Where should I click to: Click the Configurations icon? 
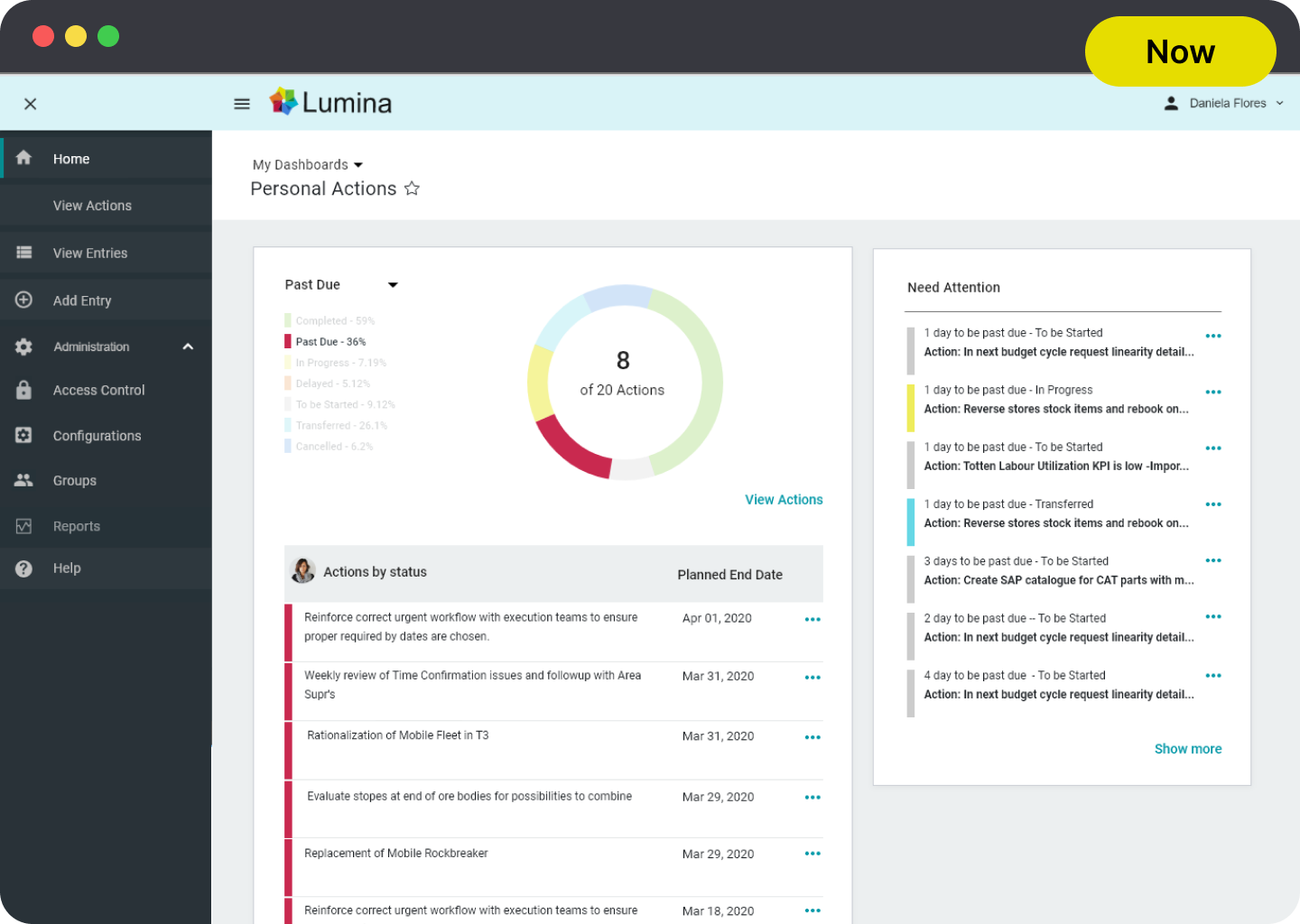[24, 435]
